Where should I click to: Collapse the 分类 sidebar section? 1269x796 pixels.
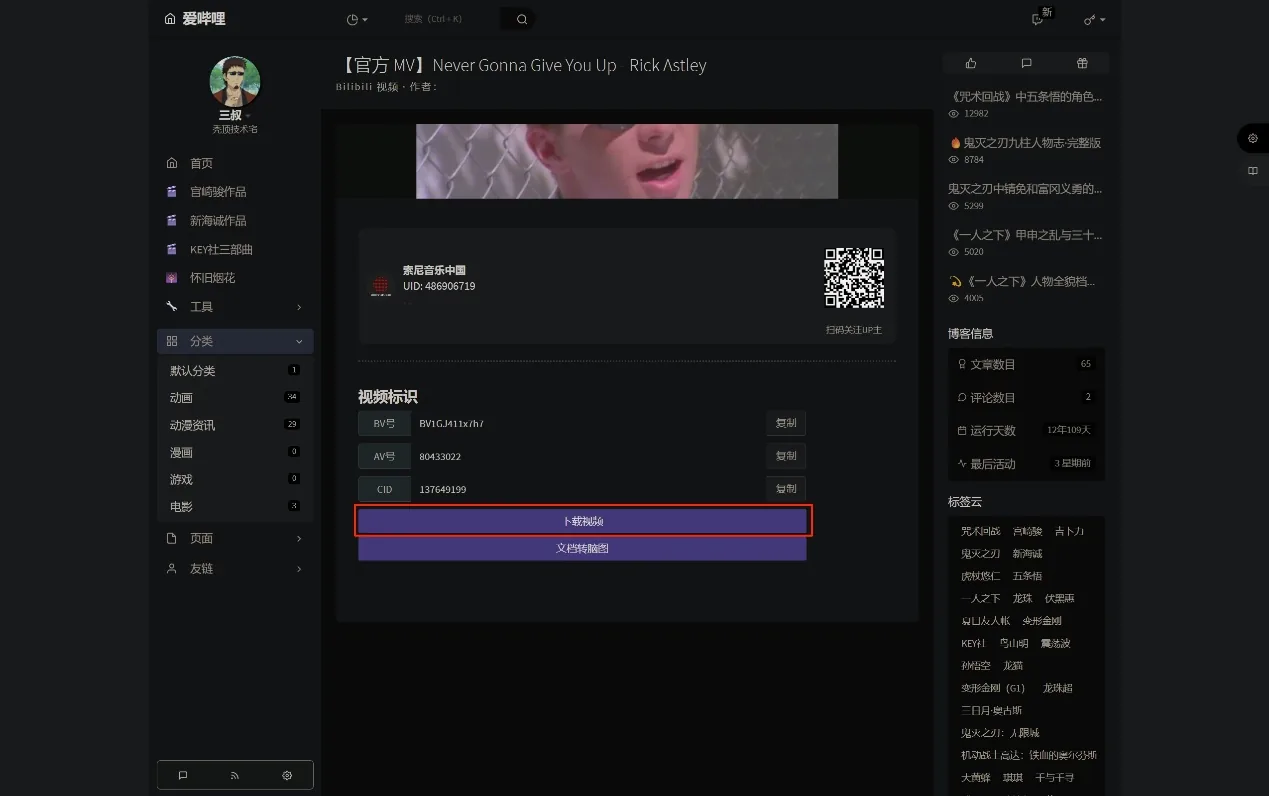[235, 341]
